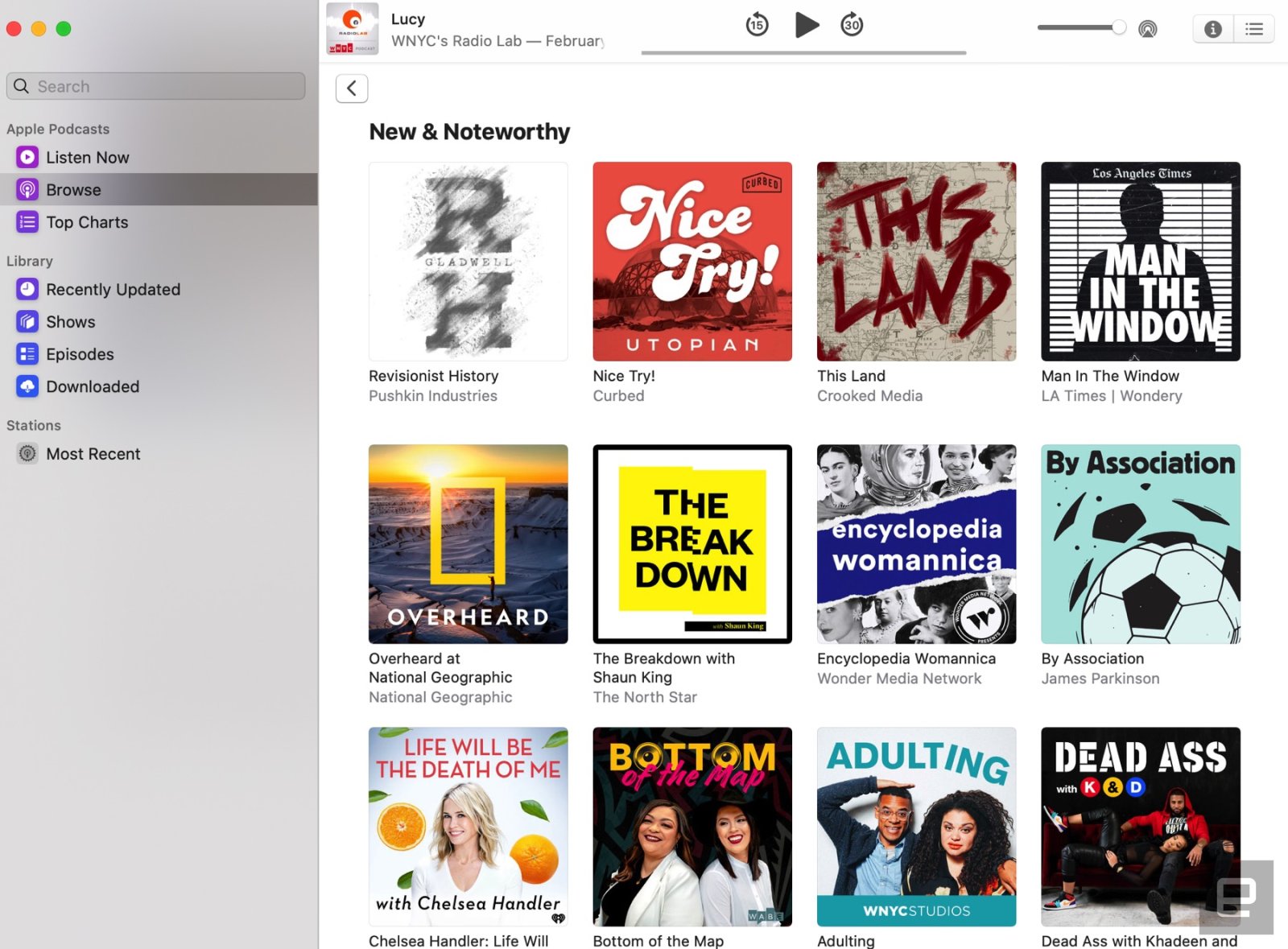1288x949 pixels.
Task: Select Browse in the sidebar
Action: tap(159, 190)
